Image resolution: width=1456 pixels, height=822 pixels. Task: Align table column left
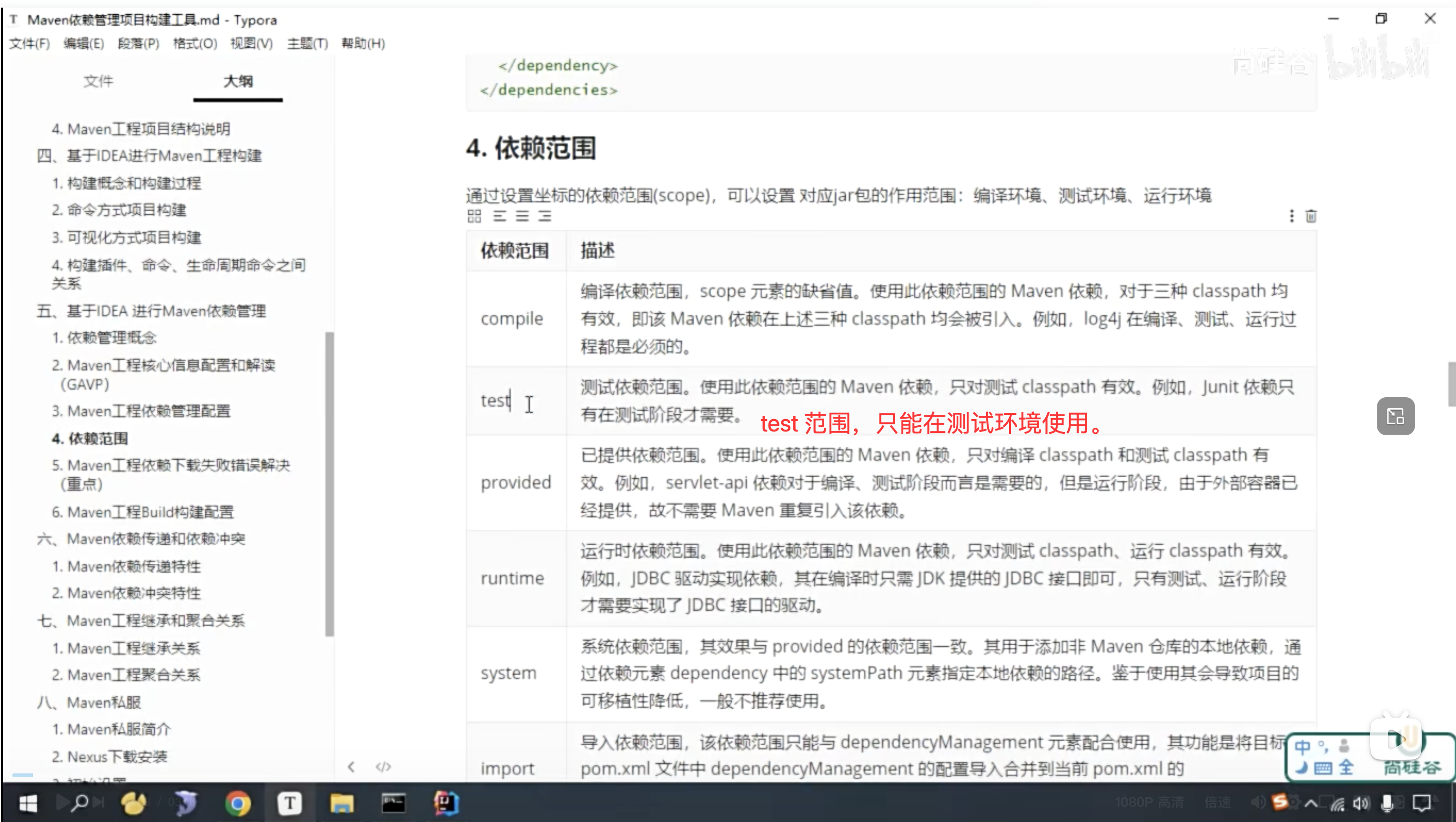pos(500,216)
